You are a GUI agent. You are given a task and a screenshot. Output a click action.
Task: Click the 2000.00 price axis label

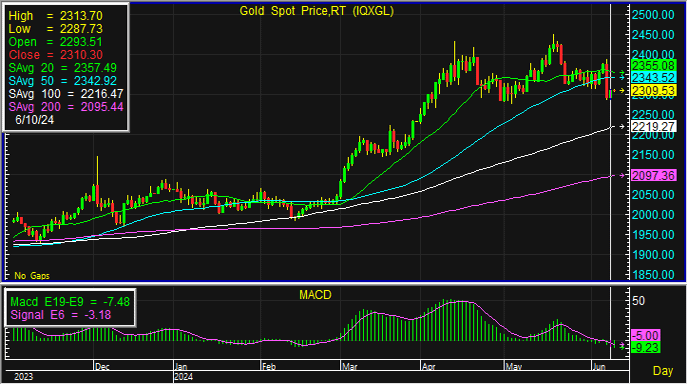click(653, 215)
